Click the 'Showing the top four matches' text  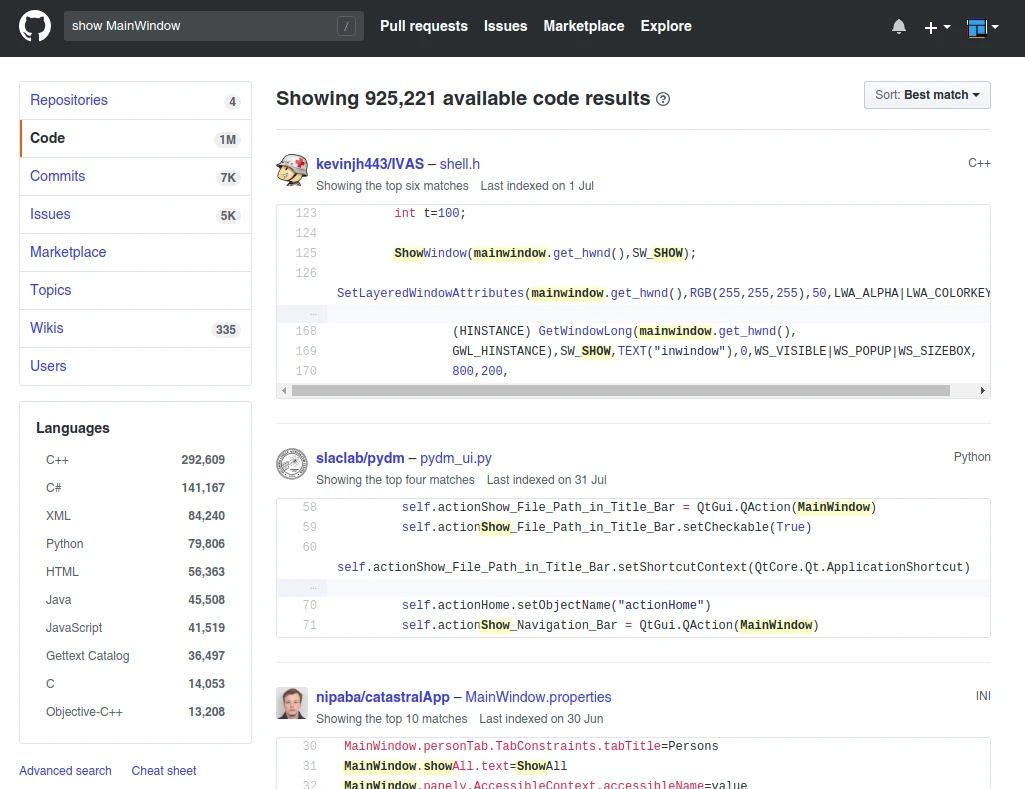point(395,480)
